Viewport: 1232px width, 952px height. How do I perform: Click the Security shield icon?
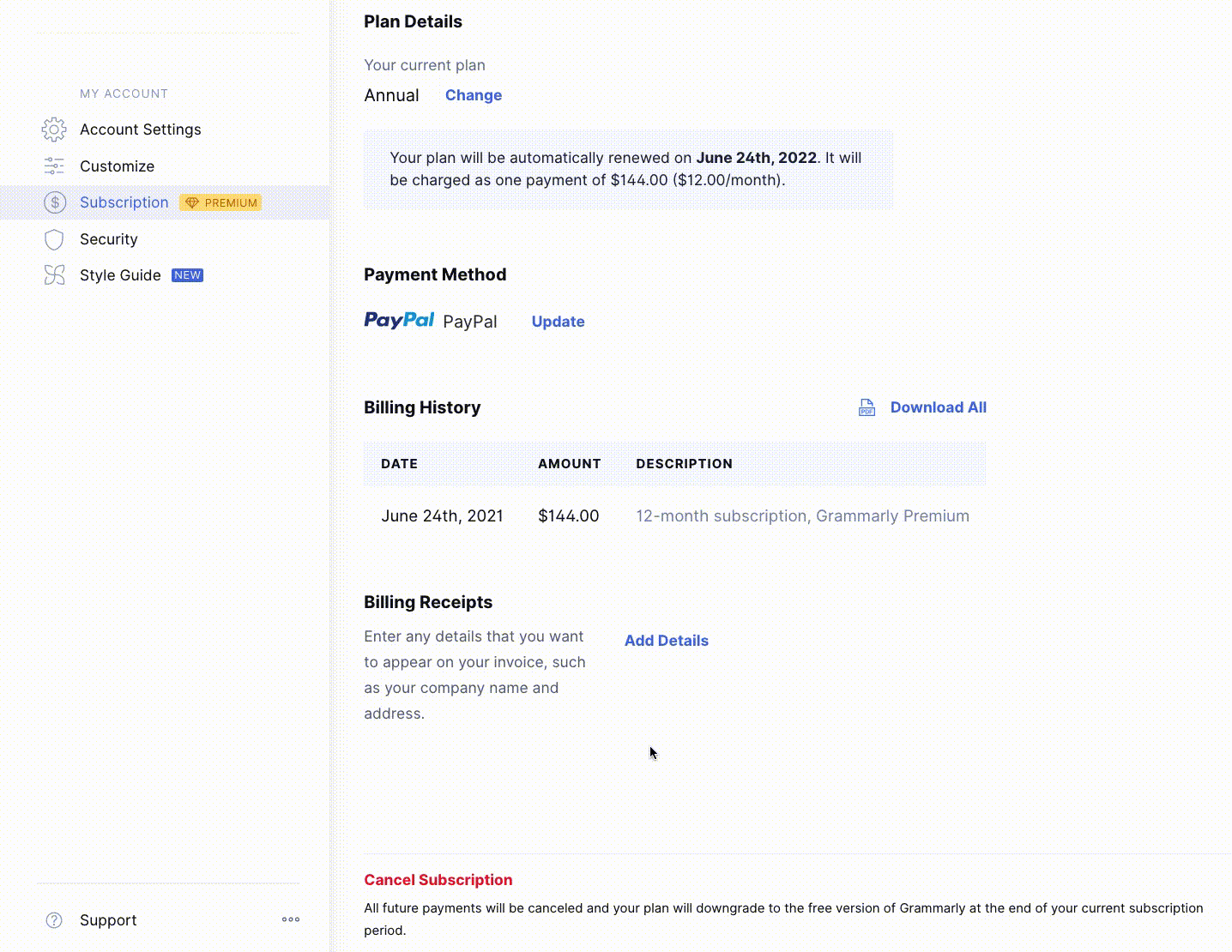pyautogui.click(x=54, y=239)
